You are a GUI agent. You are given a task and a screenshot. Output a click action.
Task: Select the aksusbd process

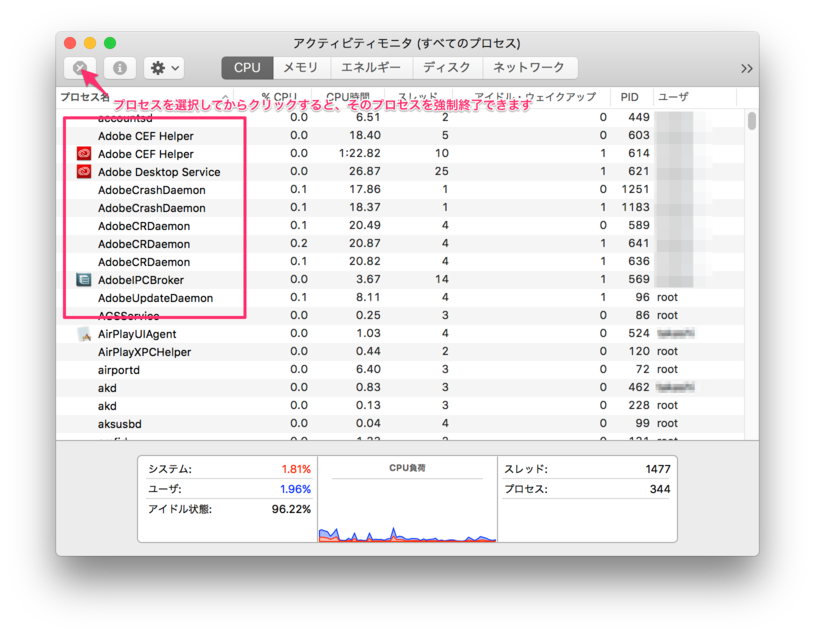point(400,424)
